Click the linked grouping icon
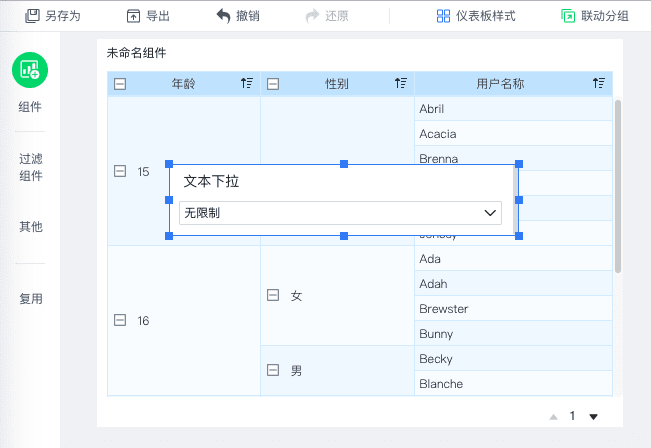The image size is (651, 448). pos(568,16)
